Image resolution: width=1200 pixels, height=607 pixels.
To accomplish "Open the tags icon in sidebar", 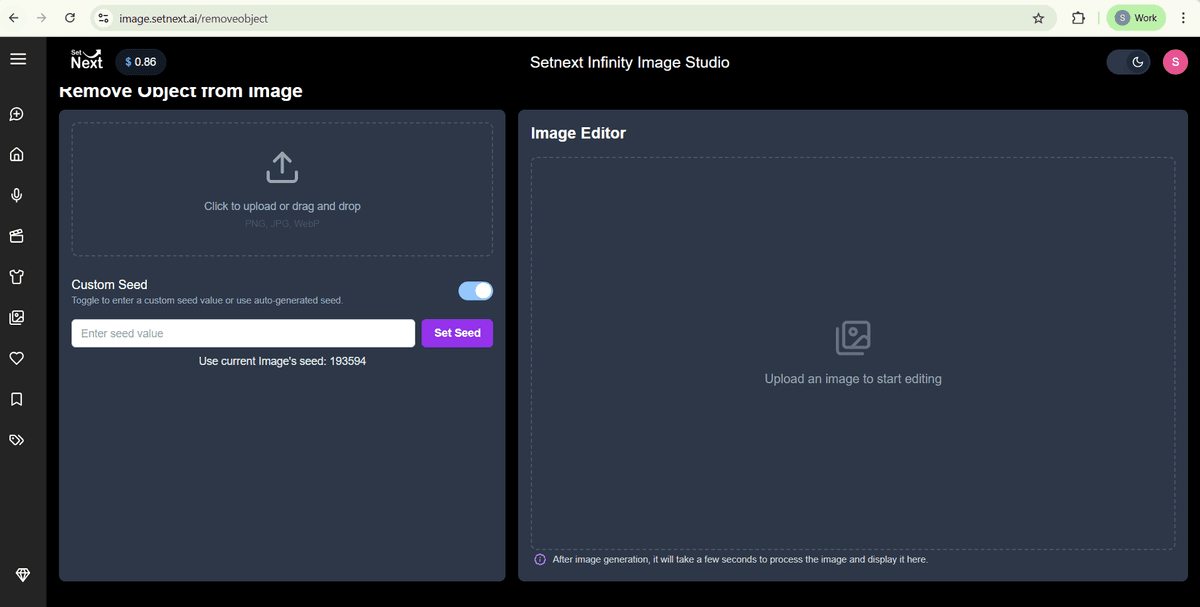I will [x=17, y=440].
